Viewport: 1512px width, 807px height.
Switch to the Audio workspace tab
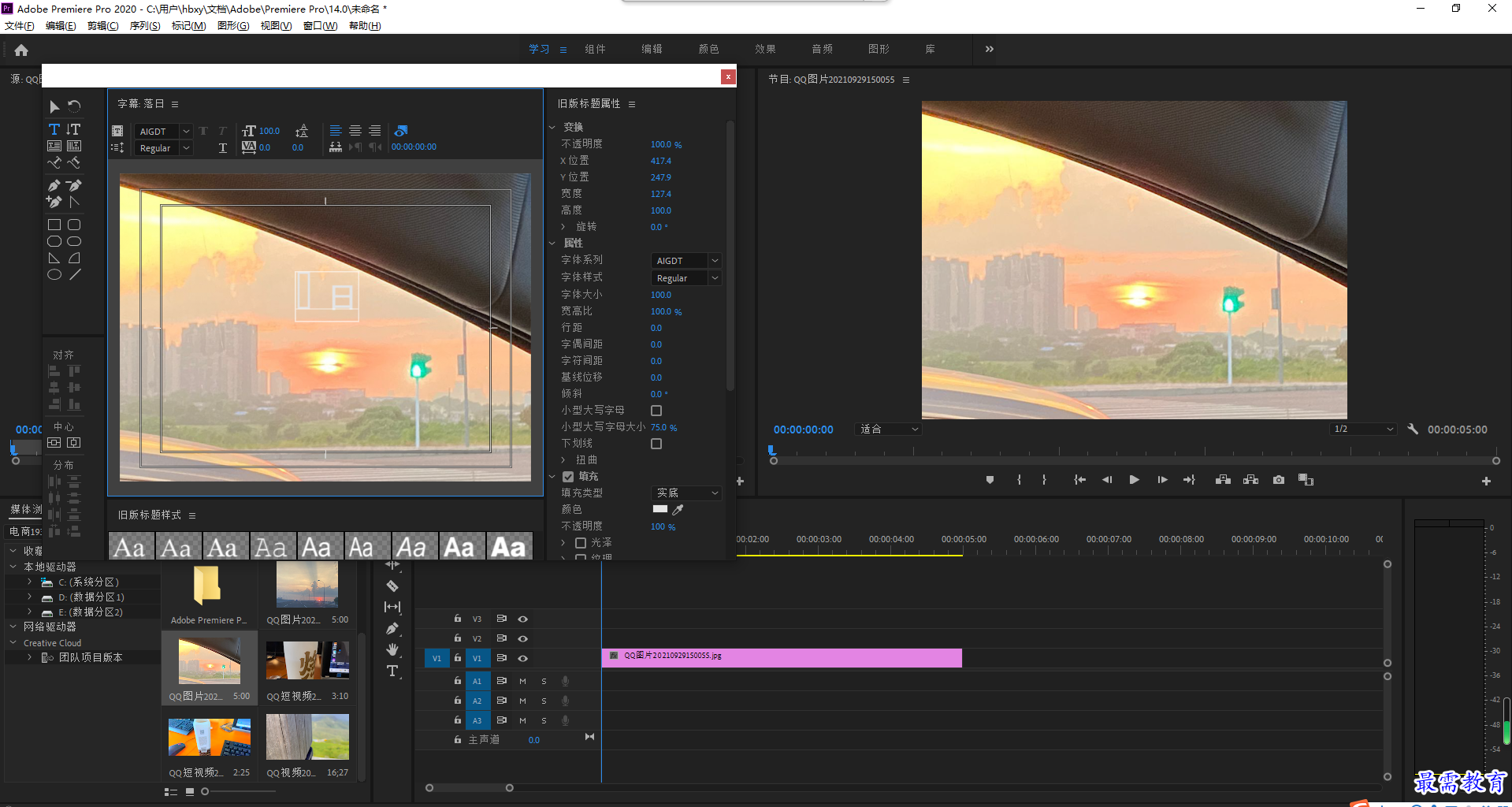point(822,50)
